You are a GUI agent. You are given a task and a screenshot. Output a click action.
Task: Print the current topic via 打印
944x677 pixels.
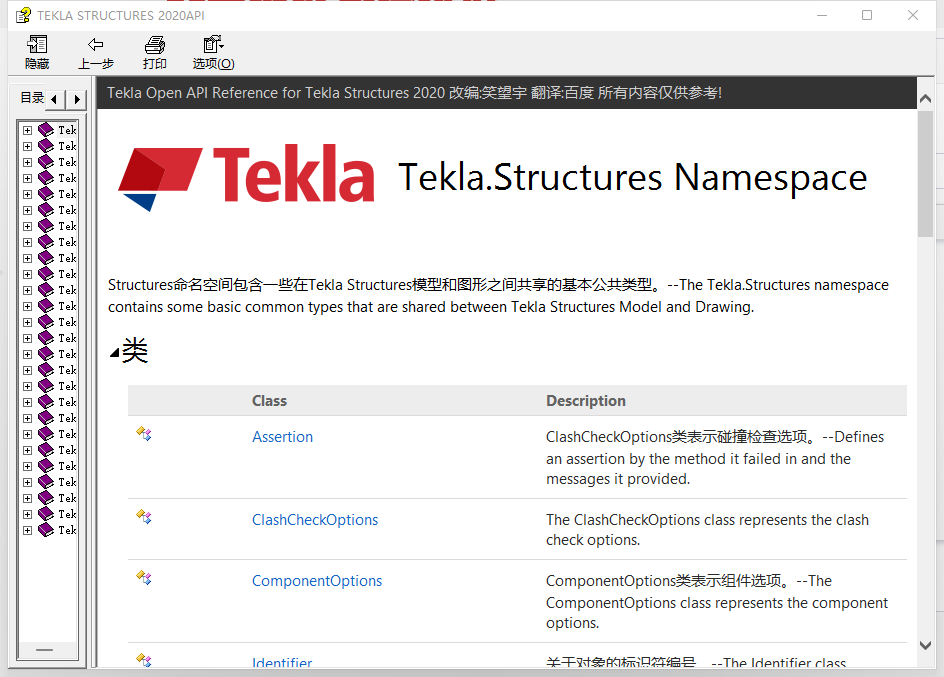(x=155, y=52)
